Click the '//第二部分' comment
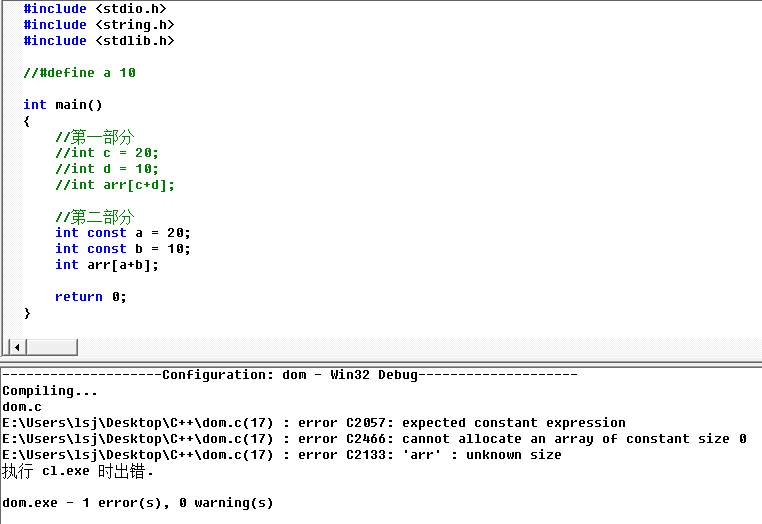 [95, 217]
